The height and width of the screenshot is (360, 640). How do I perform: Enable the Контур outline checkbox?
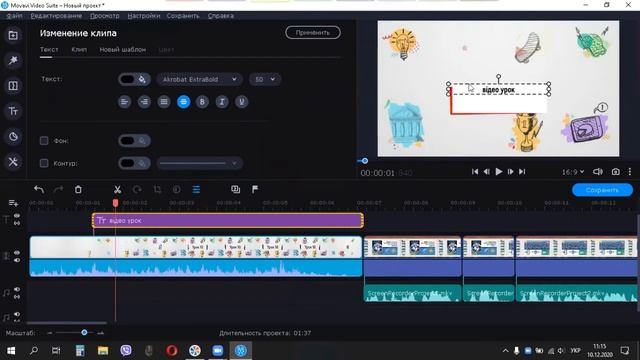[x=44, y=163]
